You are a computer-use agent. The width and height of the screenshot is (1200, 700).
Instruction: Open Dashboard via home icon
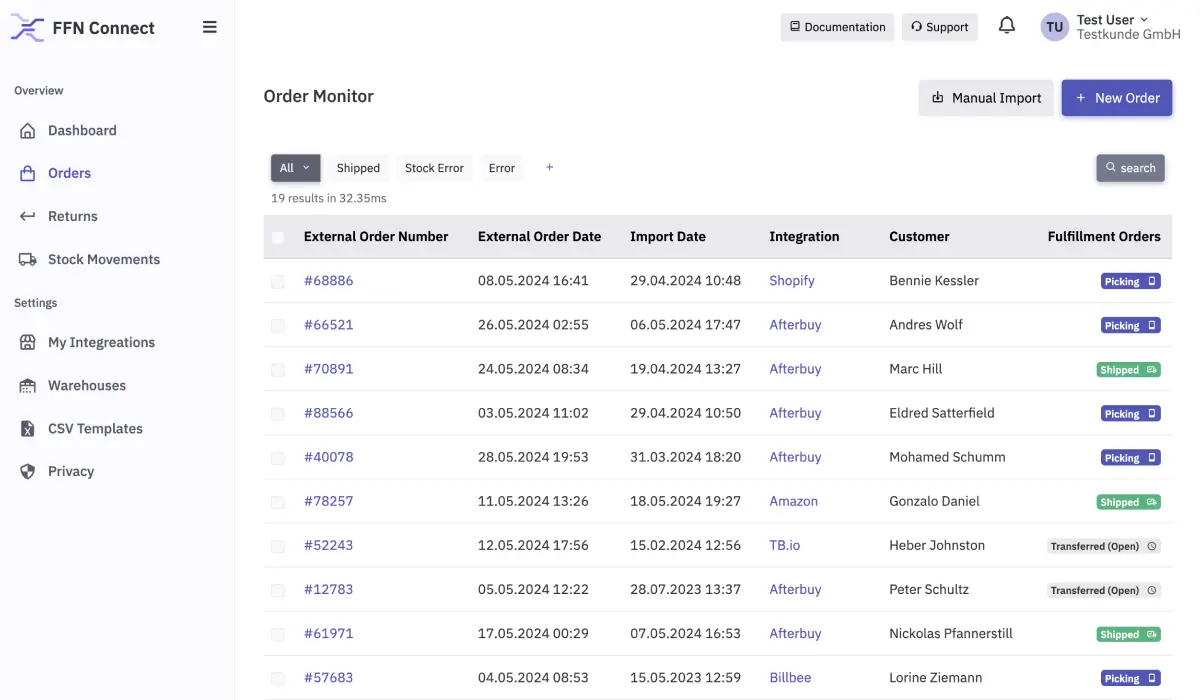click(28, 131)
